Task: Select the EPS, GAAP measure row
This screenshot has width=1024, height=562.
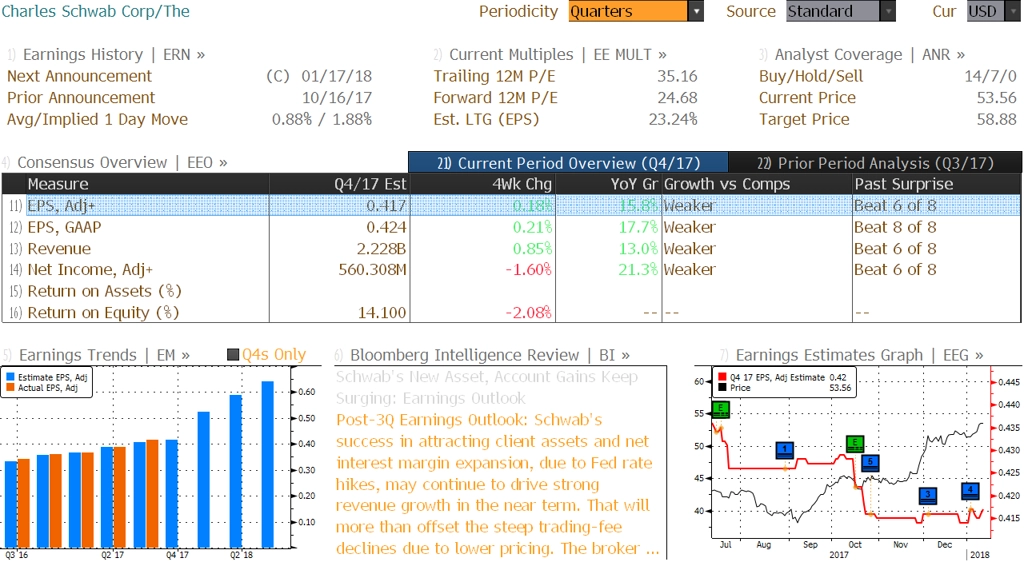Action: (x=511, y=226)
